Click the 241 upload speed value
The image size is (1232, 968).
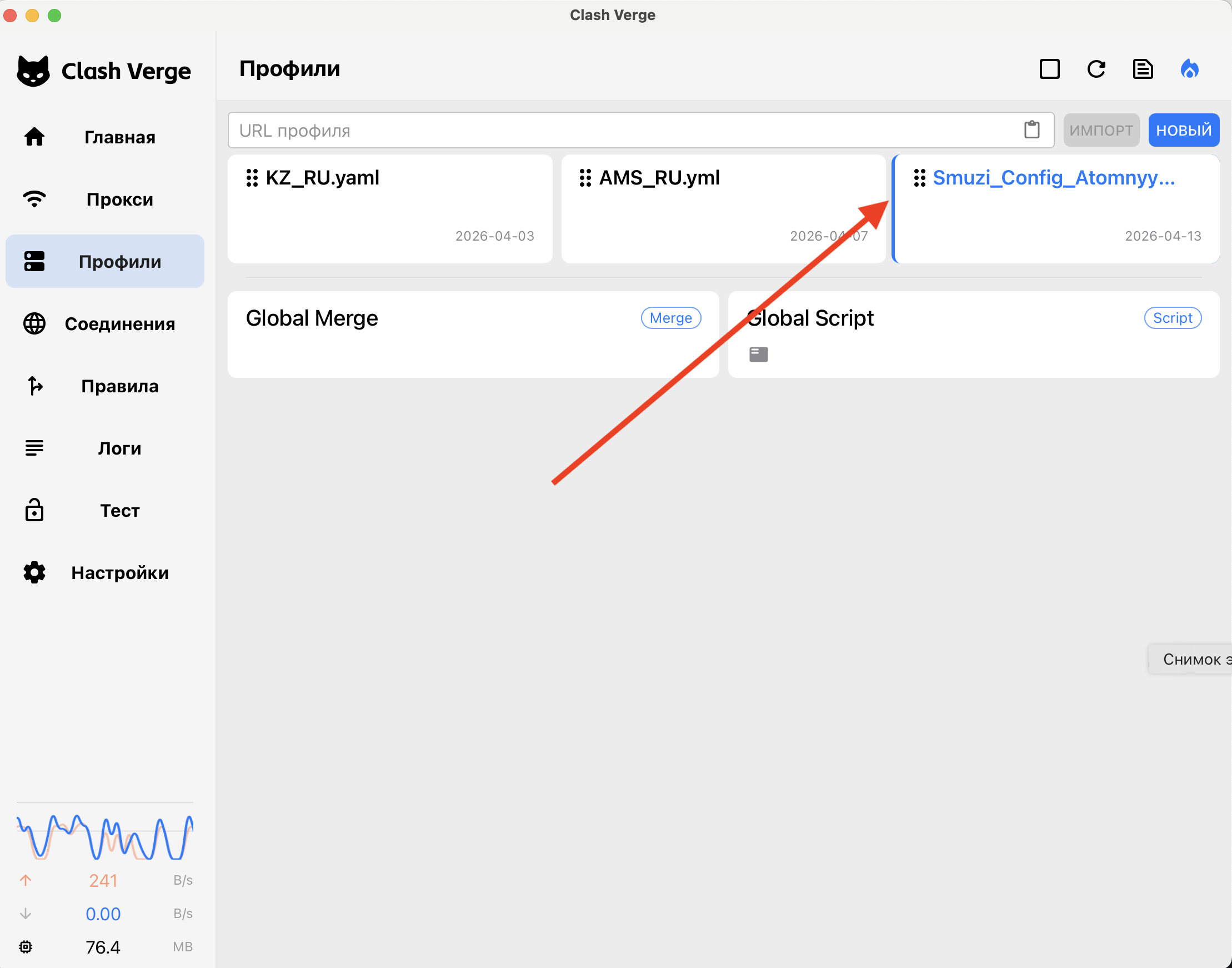(x=103, y=881)
